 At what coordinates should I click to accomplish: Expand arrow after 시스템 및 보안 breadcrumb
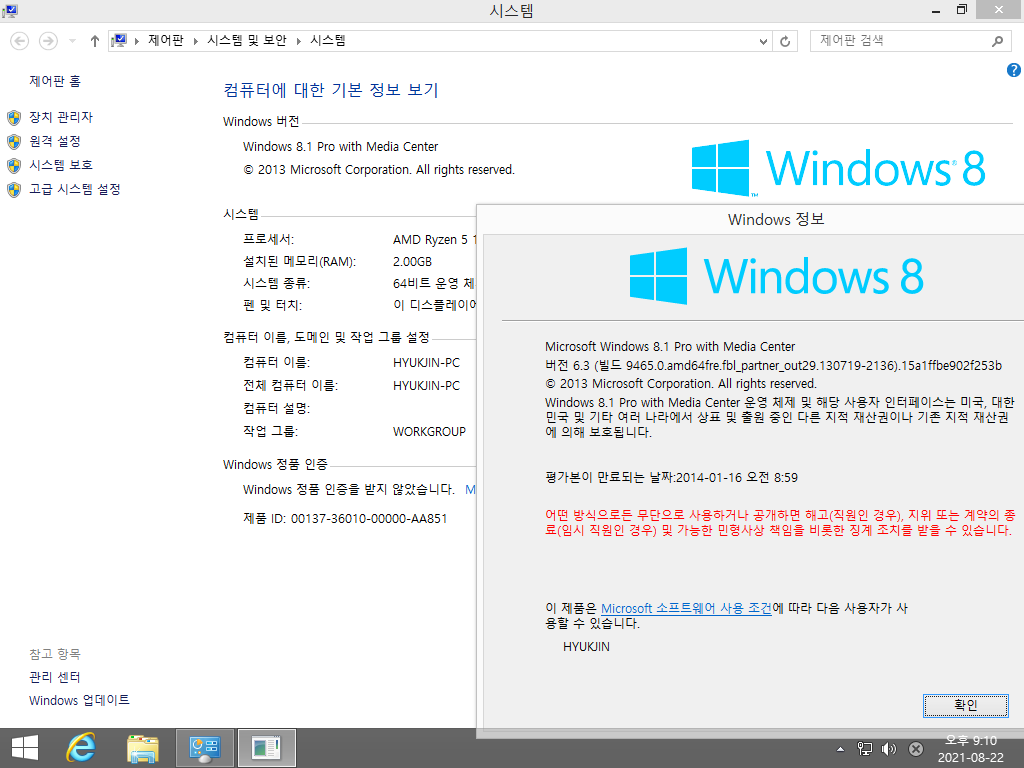pos(298,41)
